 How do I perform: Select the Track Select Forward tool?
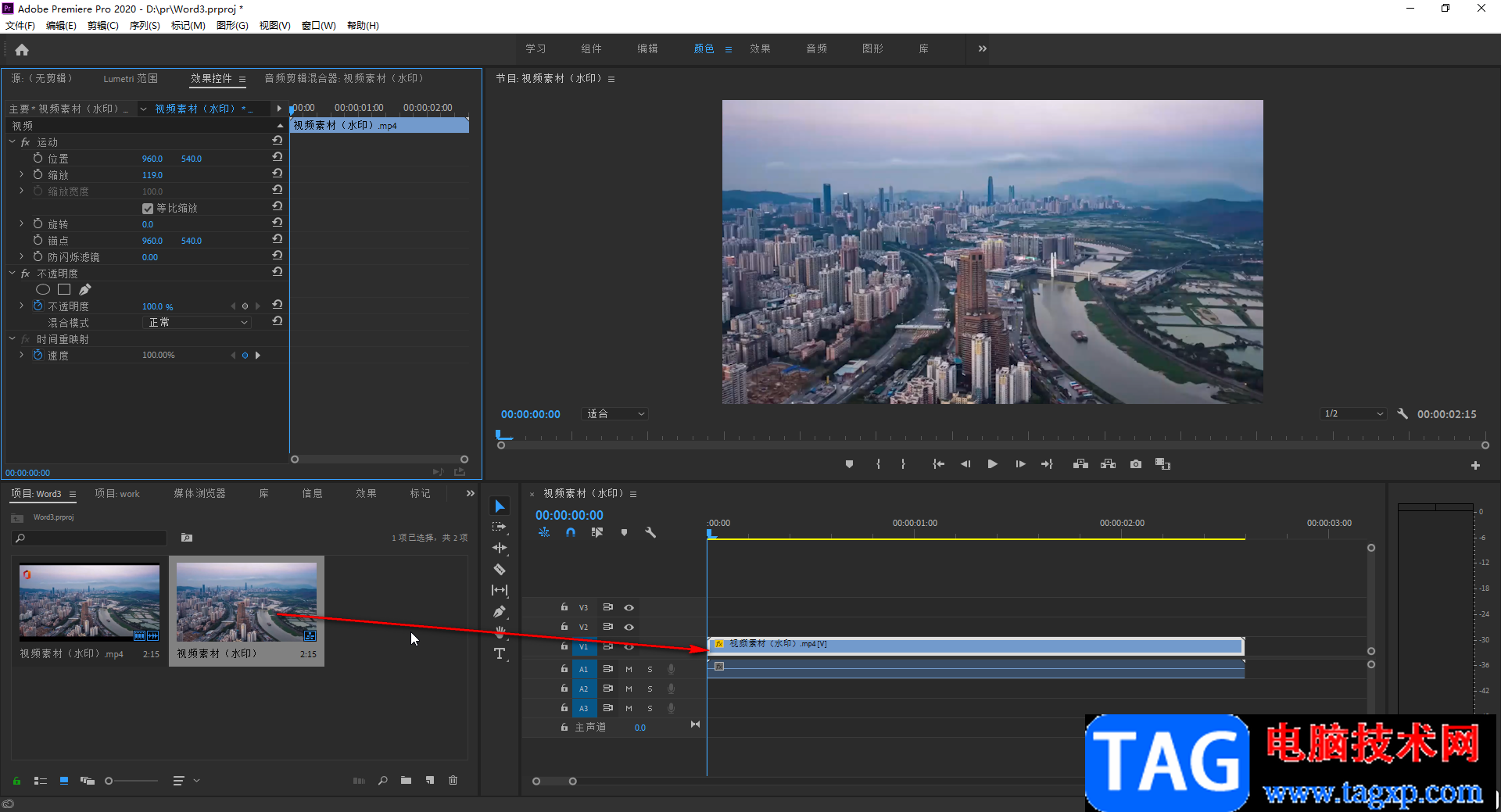click(500, 528)
